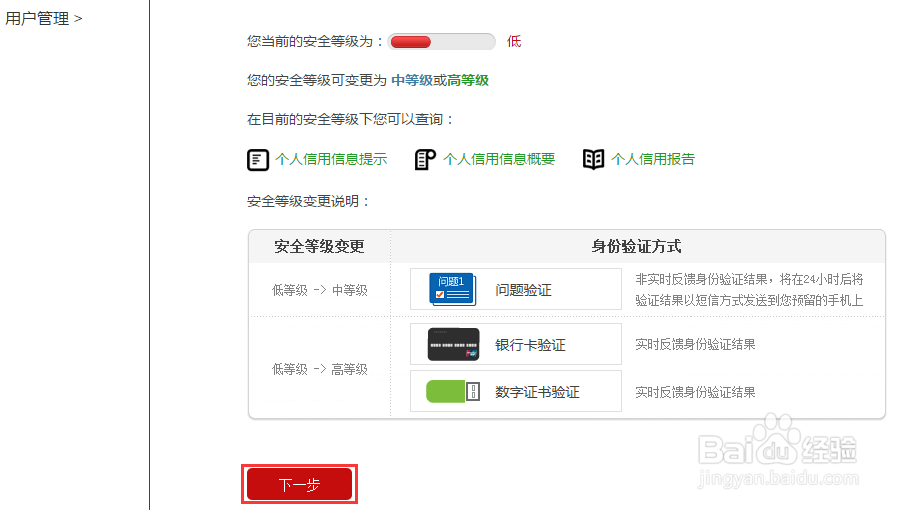The width and height of the screenshot is (910, 510).
Task: Click the red 下一步 button
Action: click(299, 484)
